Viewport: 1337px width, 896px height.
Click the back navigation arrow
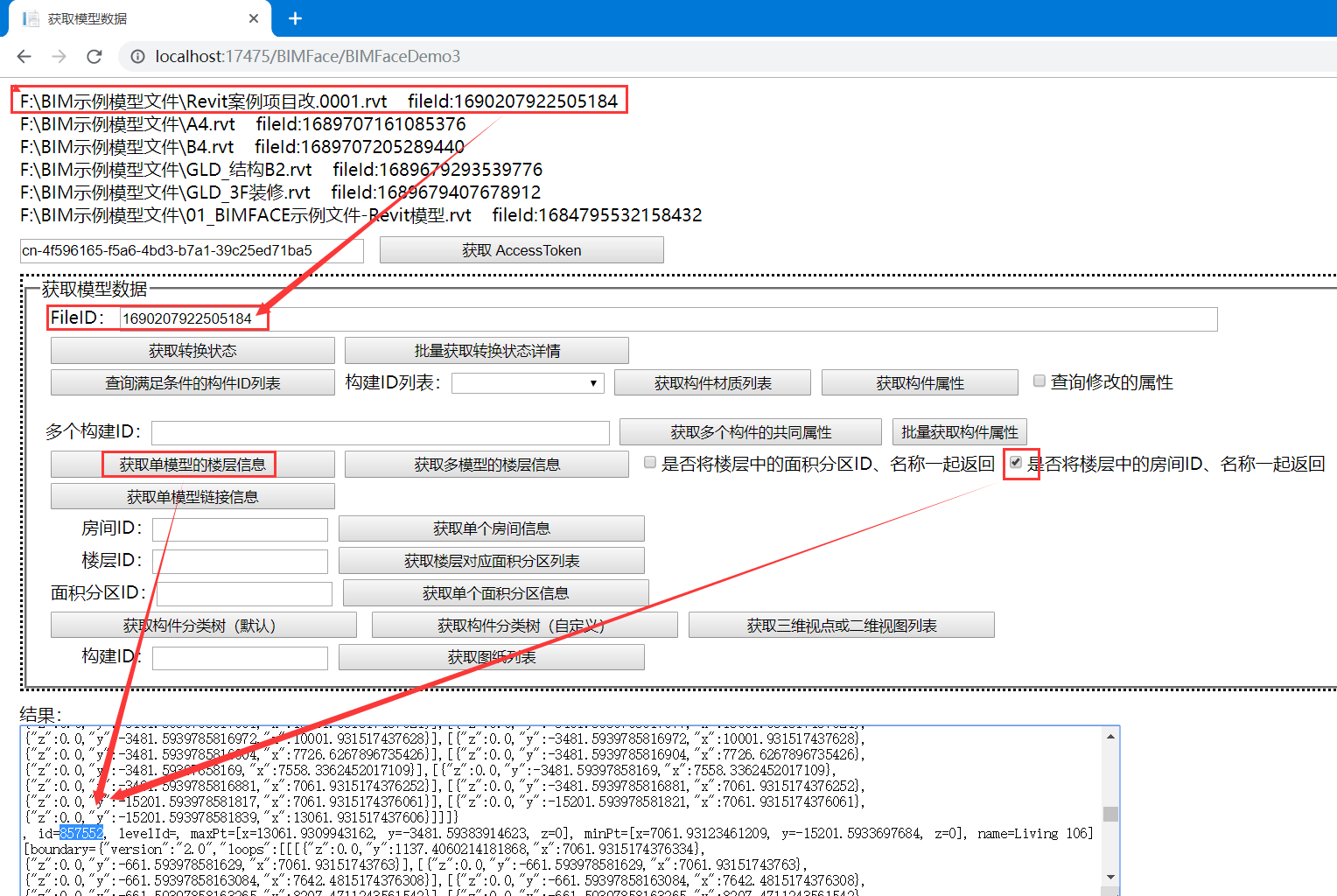[24, 56]
